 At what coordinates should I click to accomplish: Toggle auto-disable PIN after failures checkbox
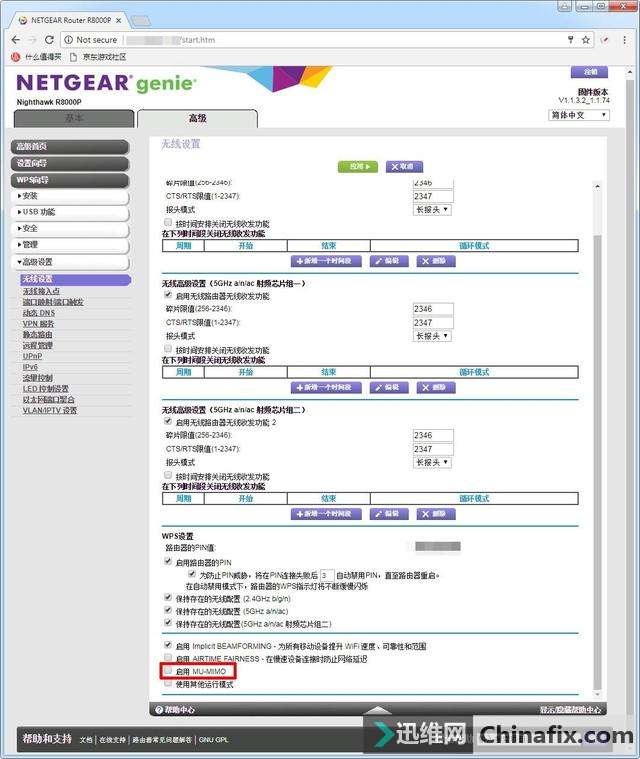(192, 574)
